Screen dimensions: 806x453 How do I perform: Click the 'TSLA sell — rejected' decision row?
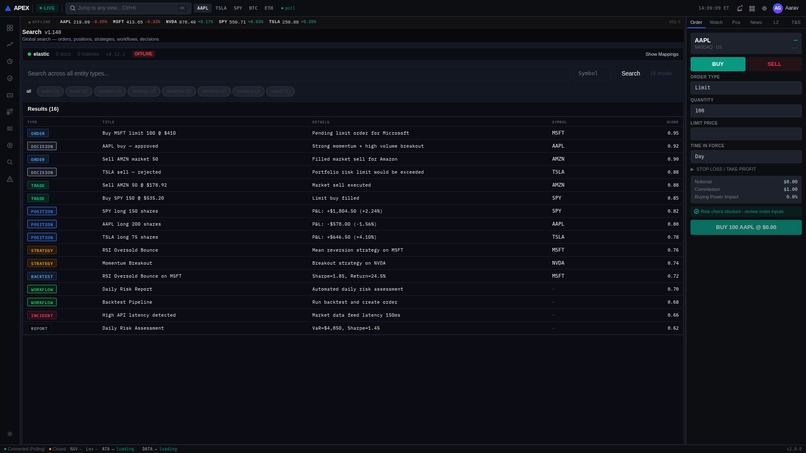tap(353, 172)
